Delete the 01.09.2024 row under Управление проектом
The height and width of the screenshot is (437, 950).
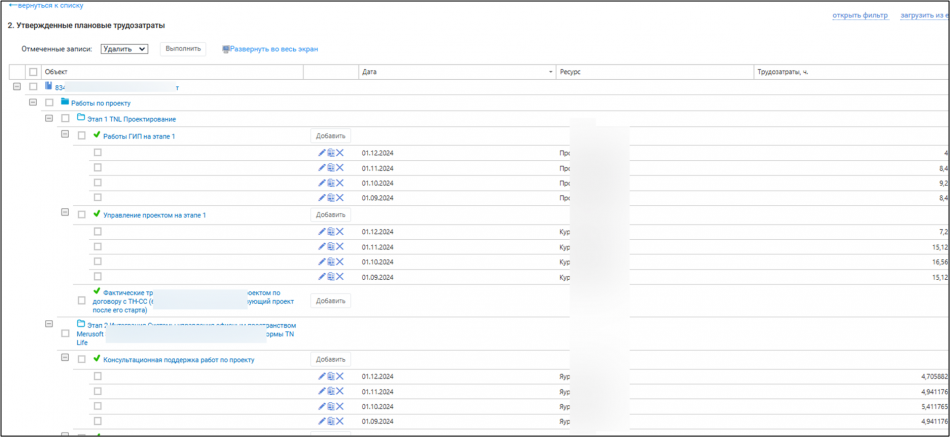point(340,277)
